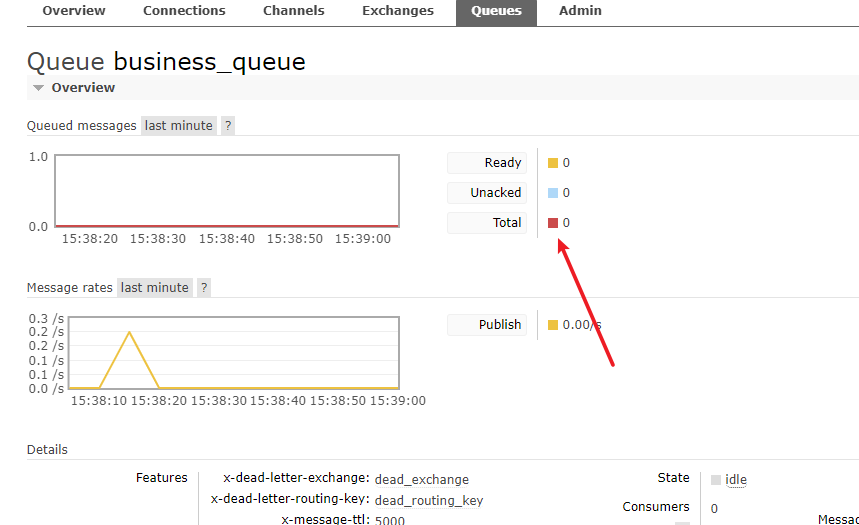Viewport: 859px width, 525px height.
Task: Open the Exchanges tab
Action: (398, 11)
